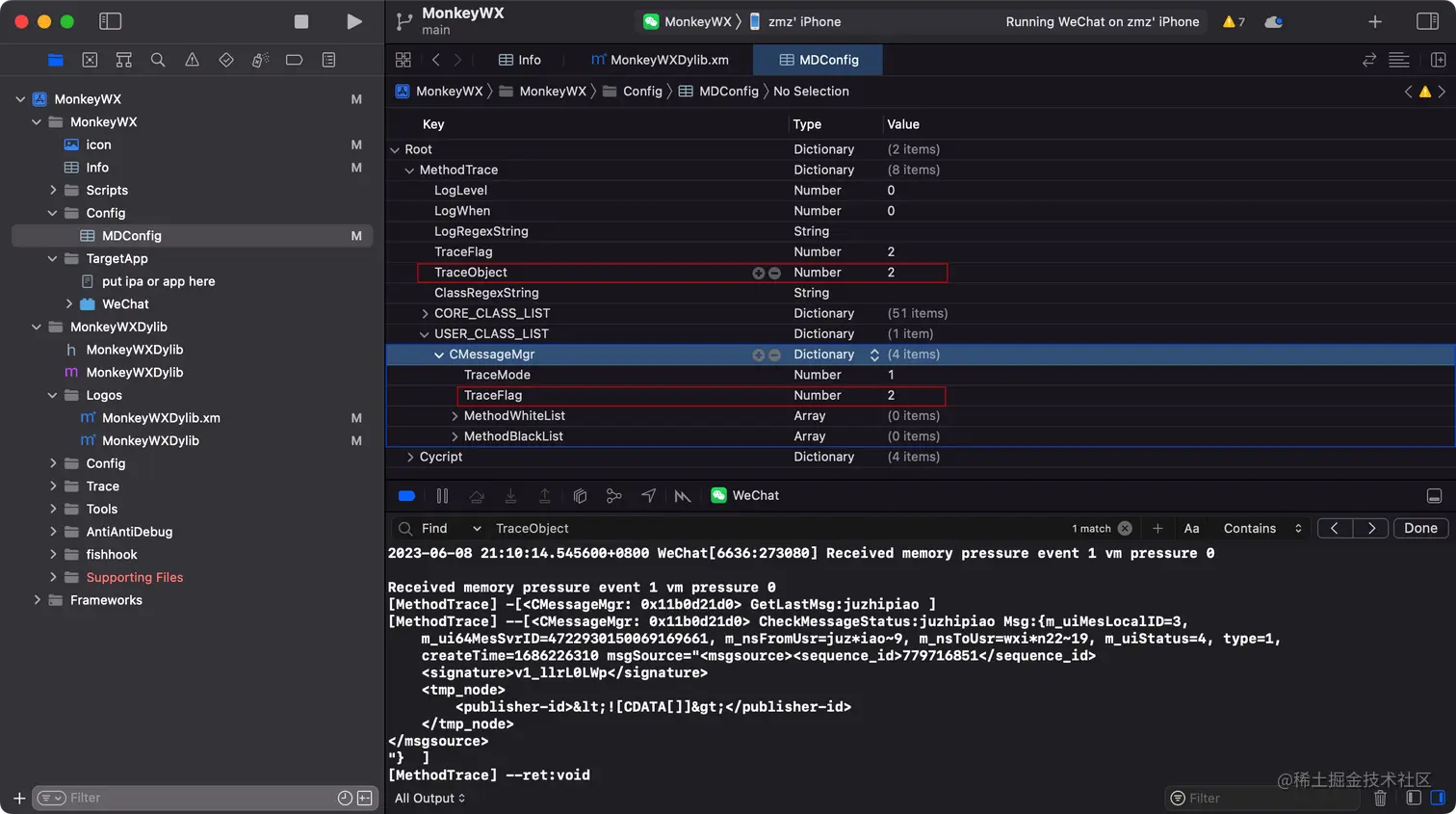Open the MonkeyWX scheme selector
The image size is (1456, 814).
(688, 21)
